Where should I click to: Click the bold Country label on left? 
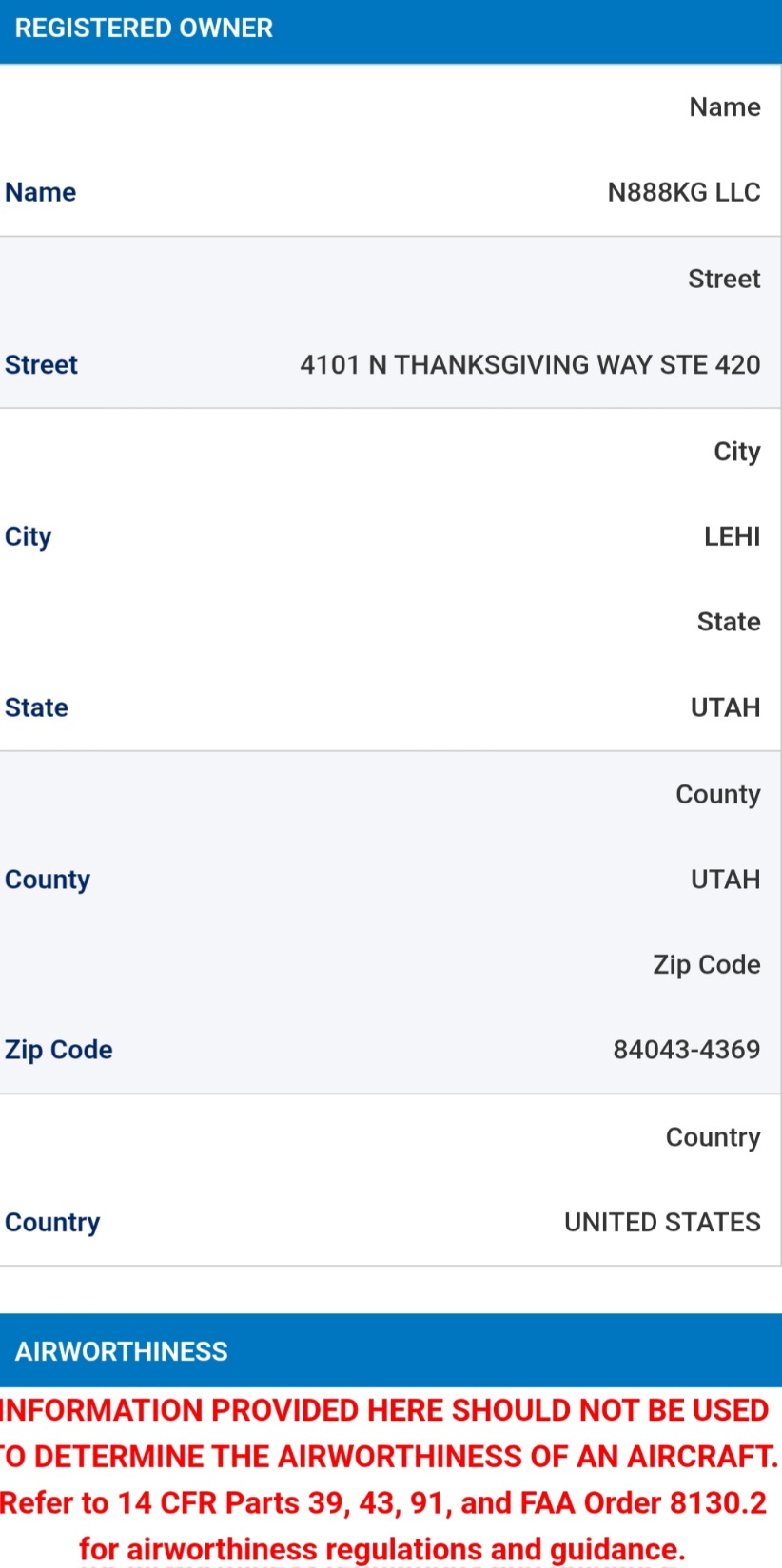coord(52,1223)
